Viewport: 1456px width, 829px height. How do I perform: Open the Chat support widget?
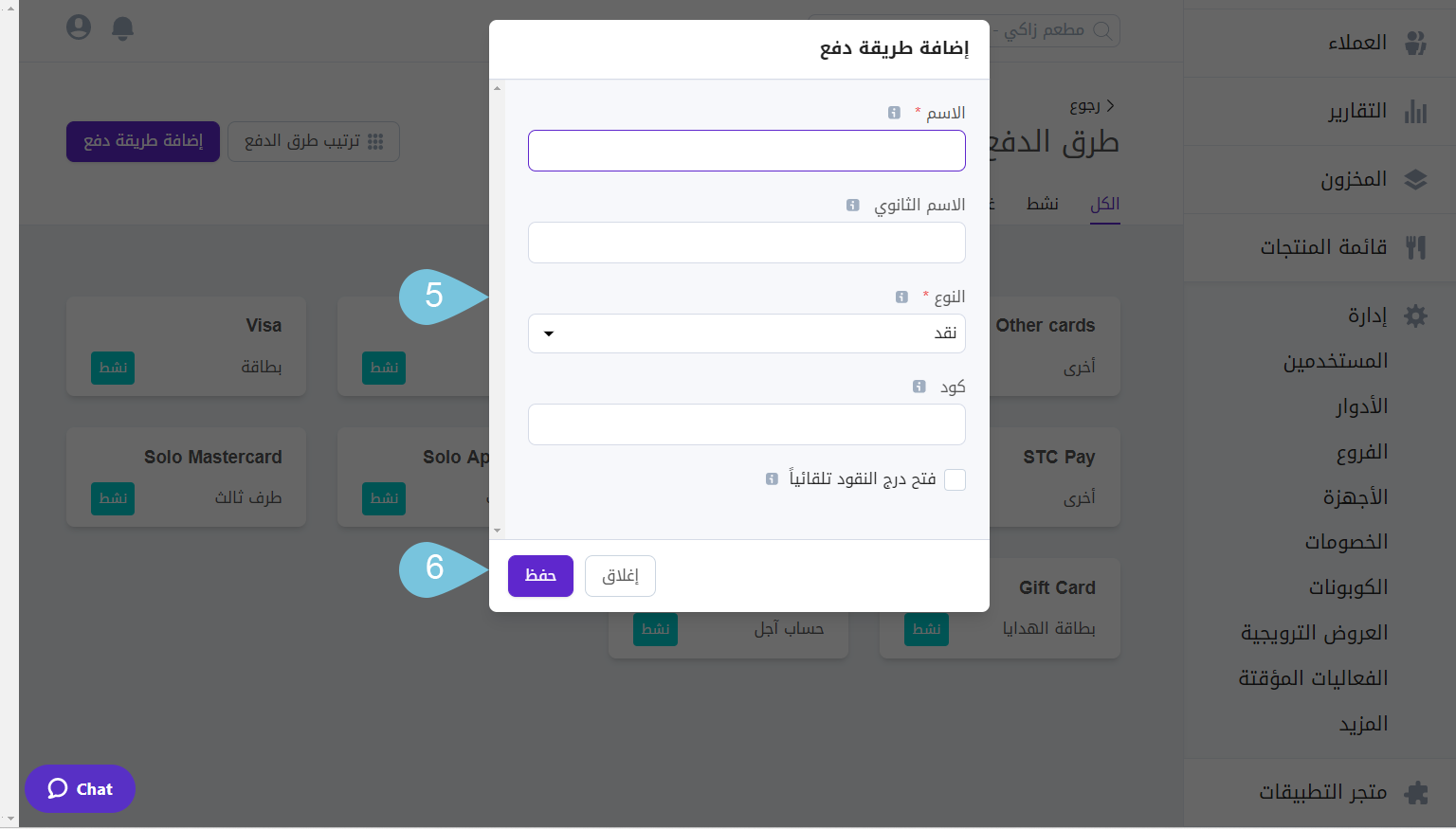[x=80, y=788]
